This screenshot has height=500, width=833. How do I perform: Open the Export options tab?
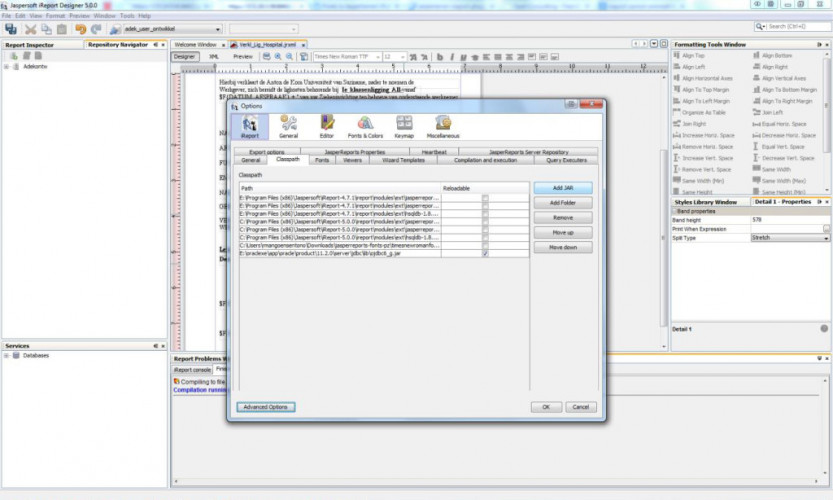[x=267, y=152]
